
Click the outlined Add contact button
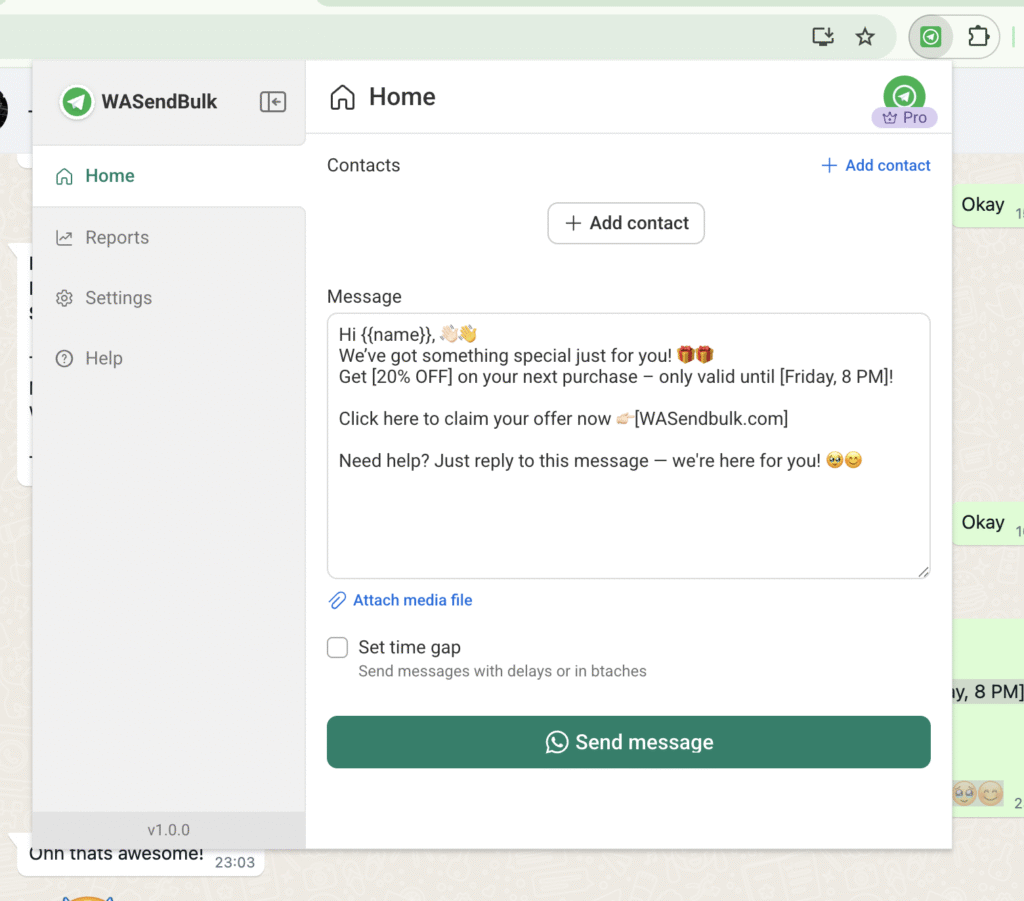click(x=626, y=223)
